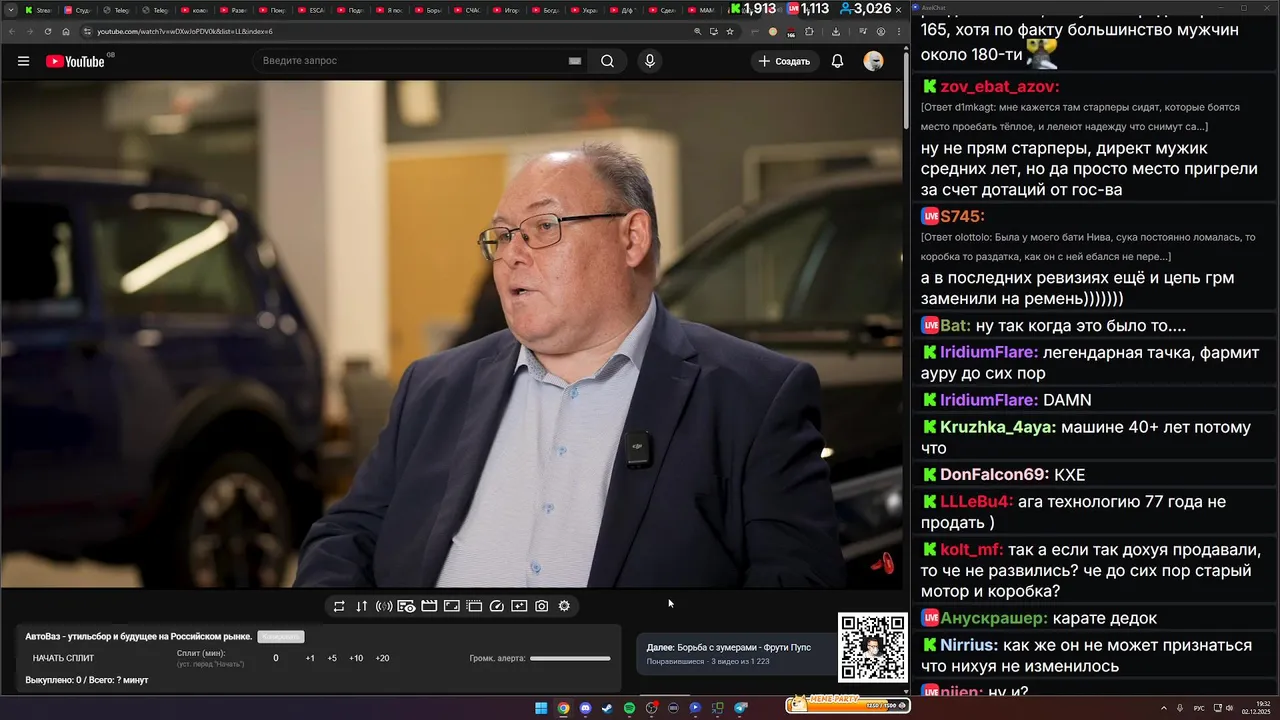Click the picture-plus icon in the player toolbar
Screen dimensions: 1280x720
point(519,606)
